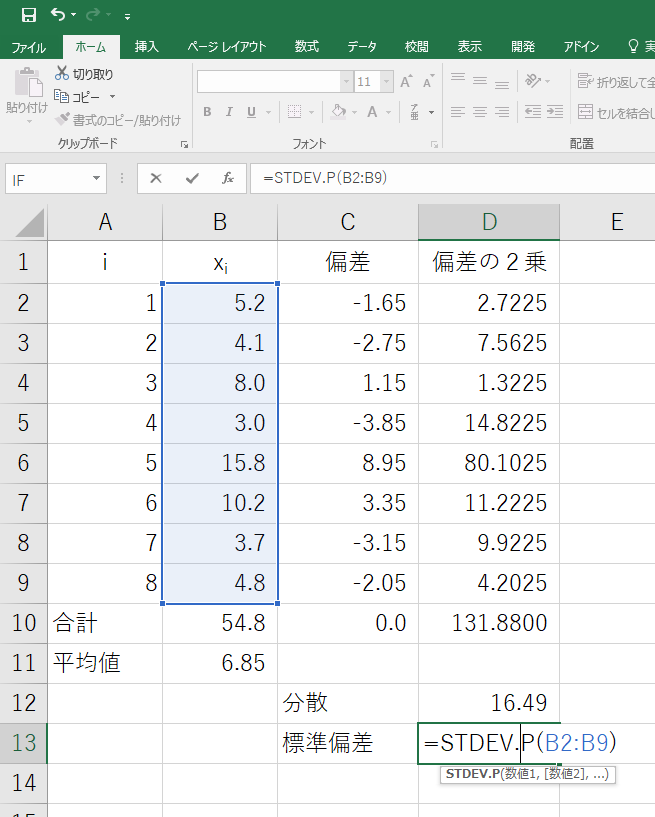Click the Top Align icon
Image resolution: width=655 pixels, height=817 pixels.
pyautogui.click(x=458, y=79)
